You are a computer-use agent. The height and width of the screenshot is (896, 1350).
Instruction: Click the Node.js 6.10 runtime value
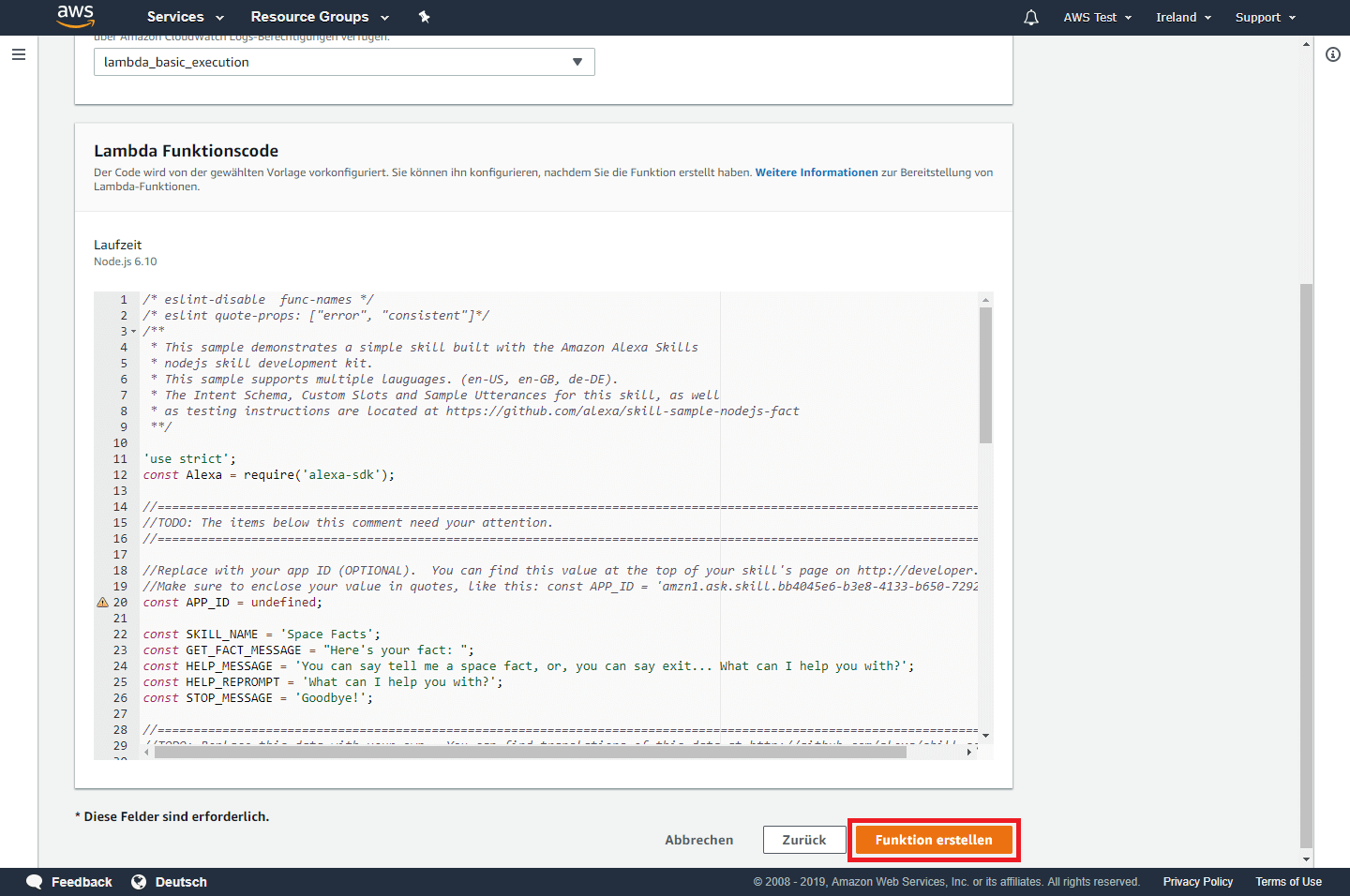pos(126,261)
